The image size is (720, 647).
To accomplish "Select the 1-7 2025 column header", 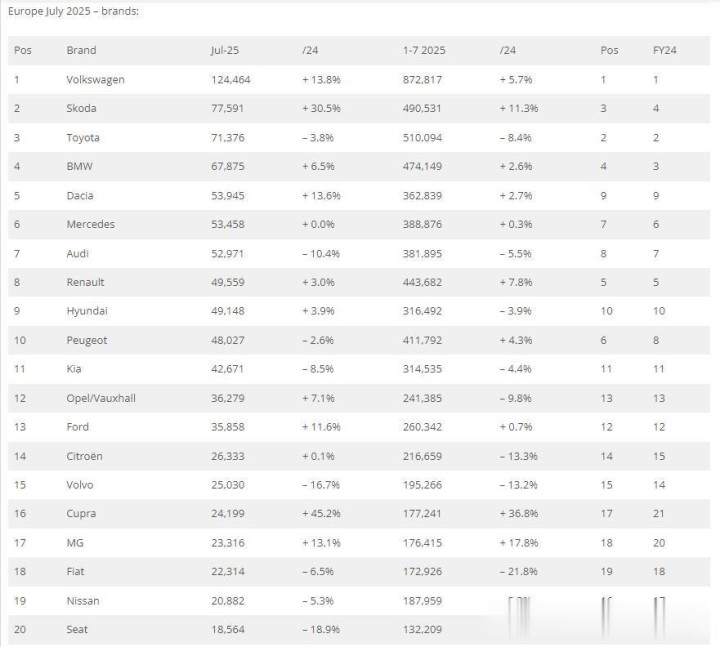I will tap(424, 50).
